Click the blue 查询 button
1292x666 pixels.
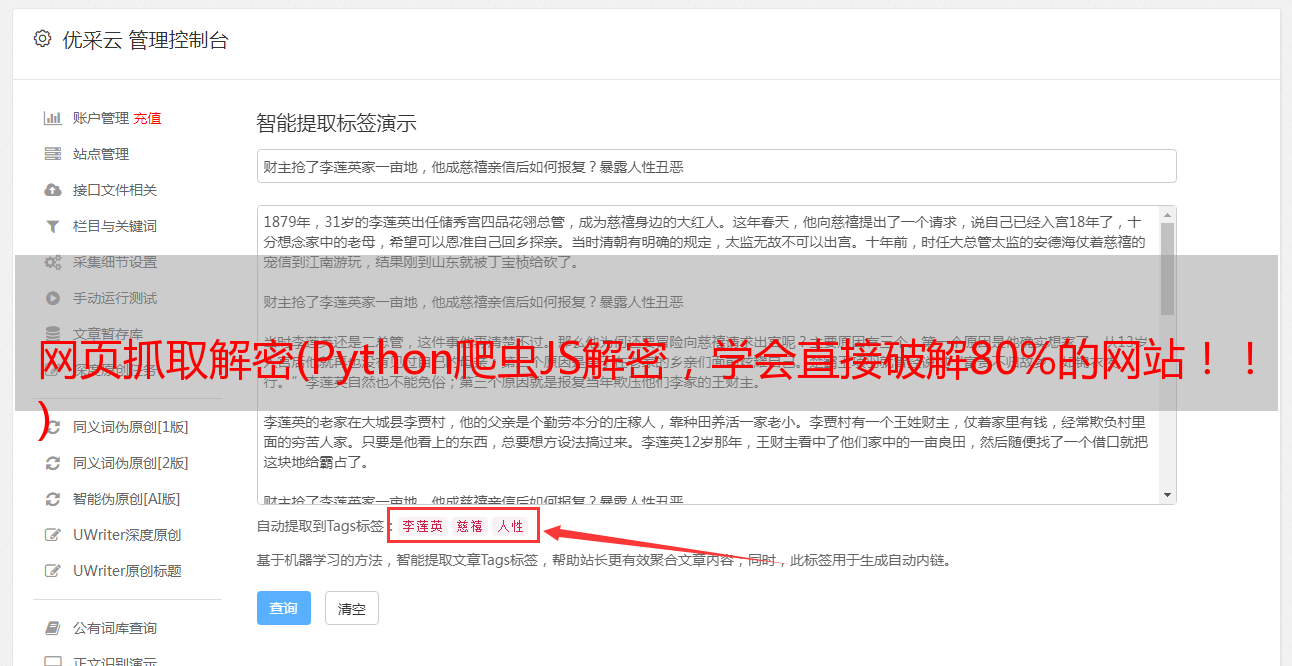(284, 608)
